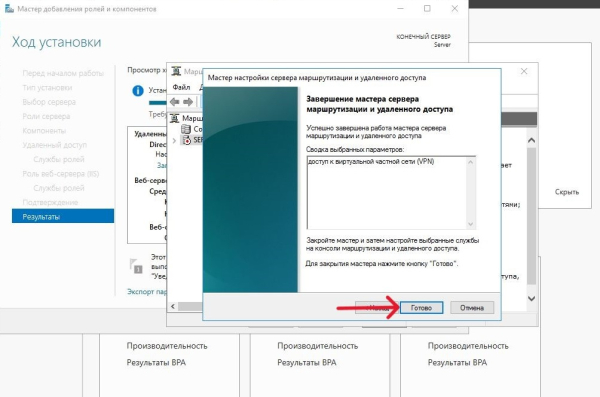Image resolution: width=600 pixels, height=397 pixels.
Task: Click the Роль веб-сервера (IIS) step
Action: click(x=60, y=173)
